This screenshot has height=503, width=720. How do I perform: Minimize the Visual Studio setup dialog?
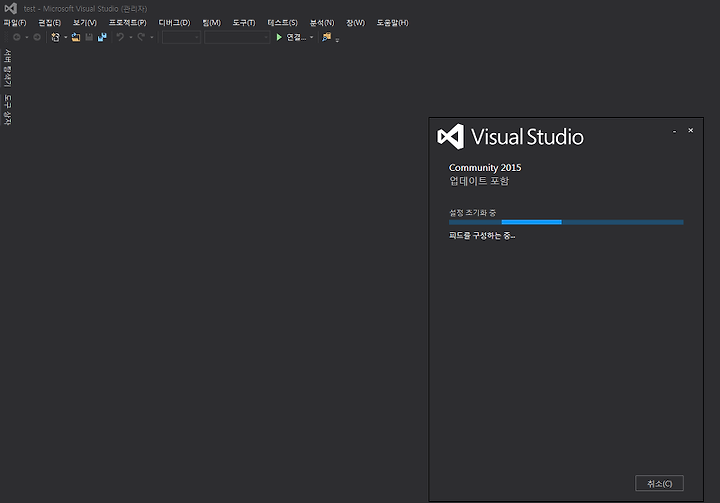(674, 131)
